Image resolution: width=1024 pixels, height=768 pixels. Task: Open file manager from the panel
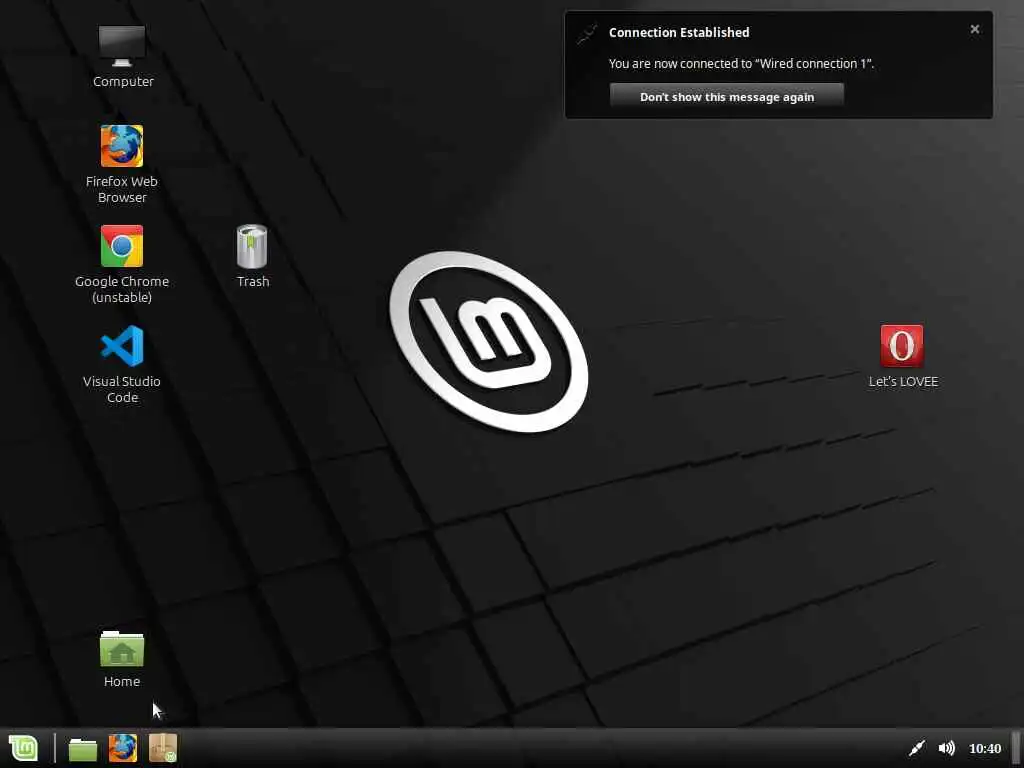(x=83, y=748)
